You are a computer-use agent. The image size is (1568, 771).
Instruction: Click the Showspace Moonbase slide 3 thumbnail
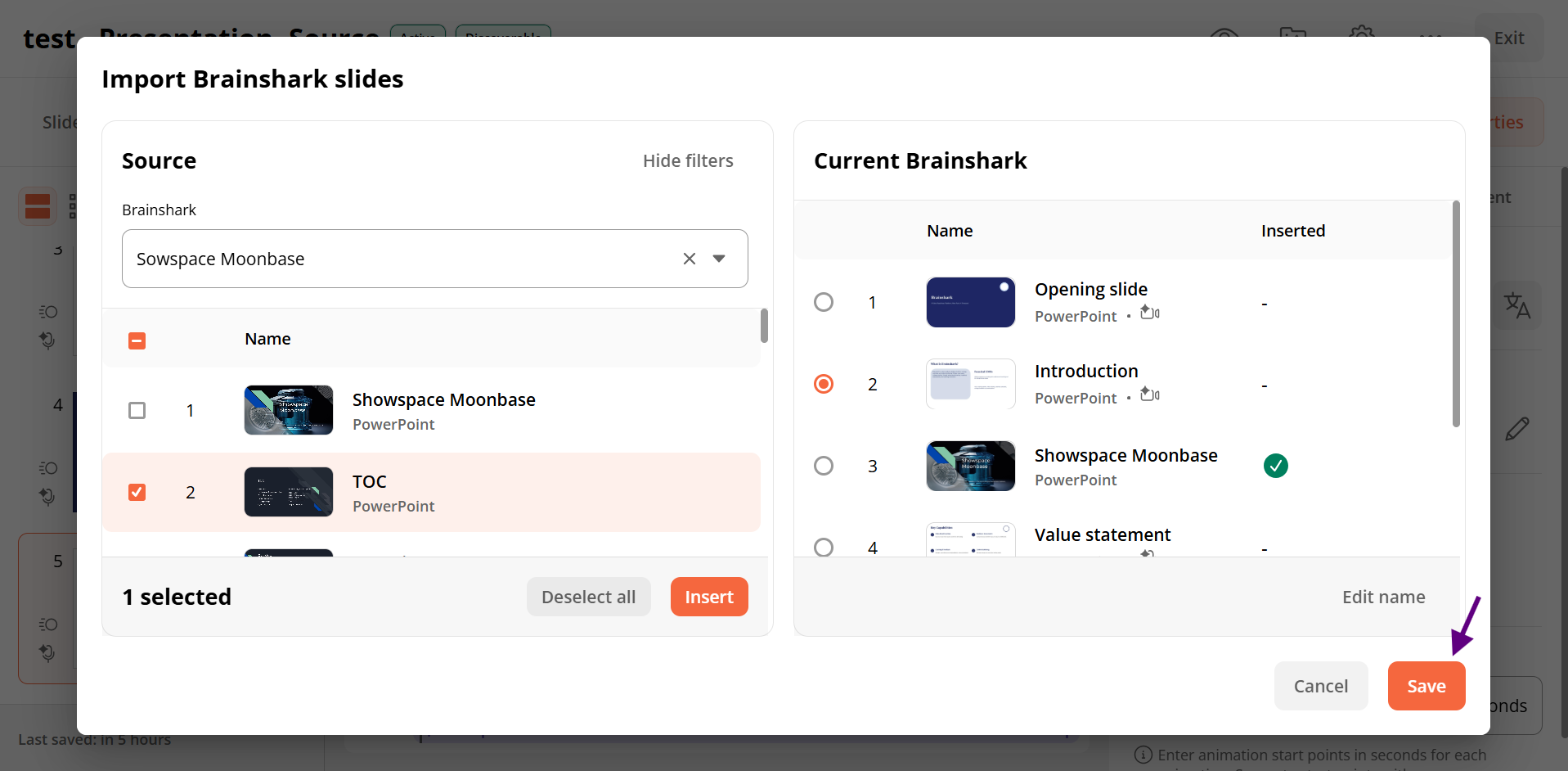pyautogui.click(x=971, y=466)
